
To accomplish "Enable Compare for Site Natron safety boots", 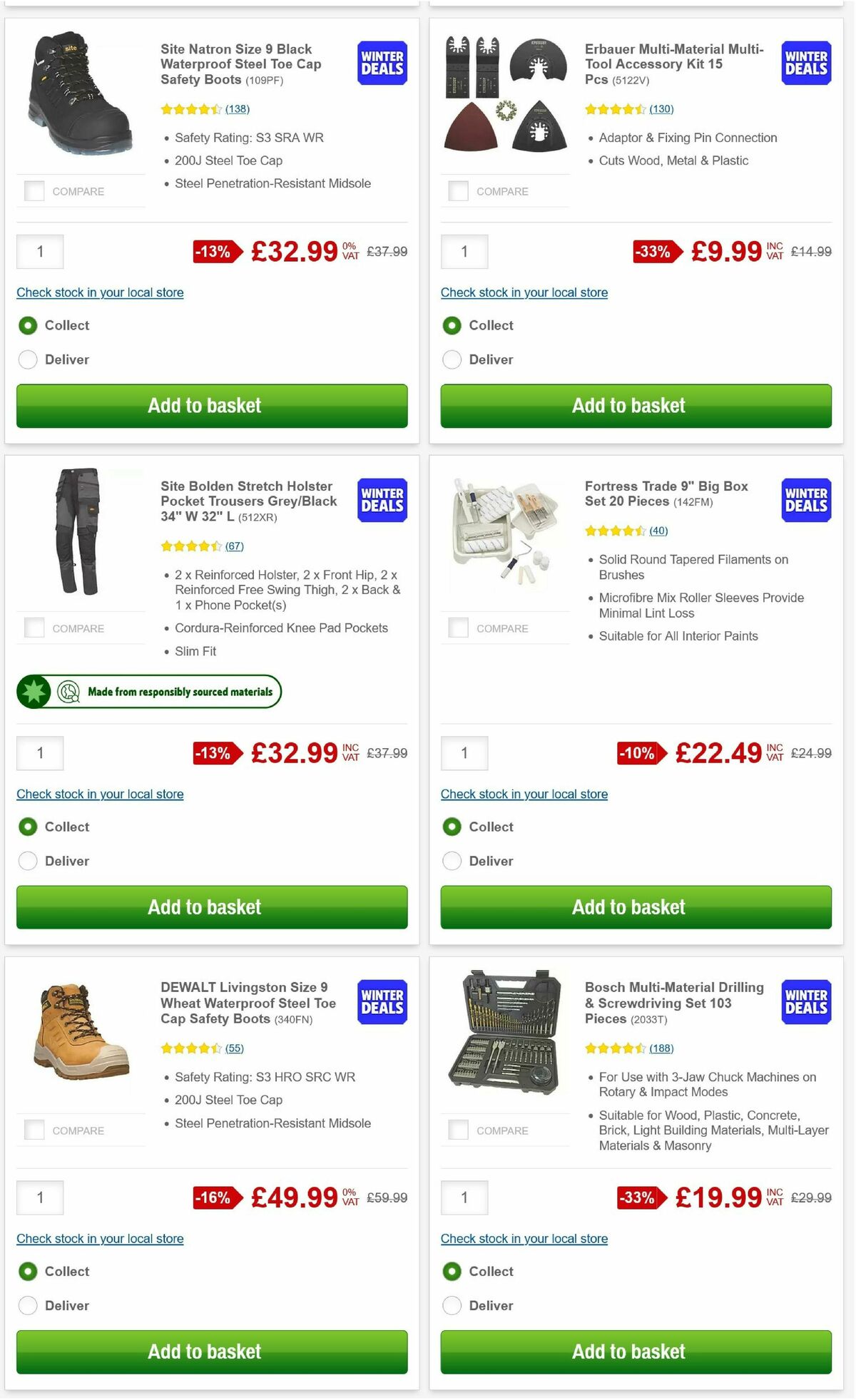I will [x=34, y=190].
